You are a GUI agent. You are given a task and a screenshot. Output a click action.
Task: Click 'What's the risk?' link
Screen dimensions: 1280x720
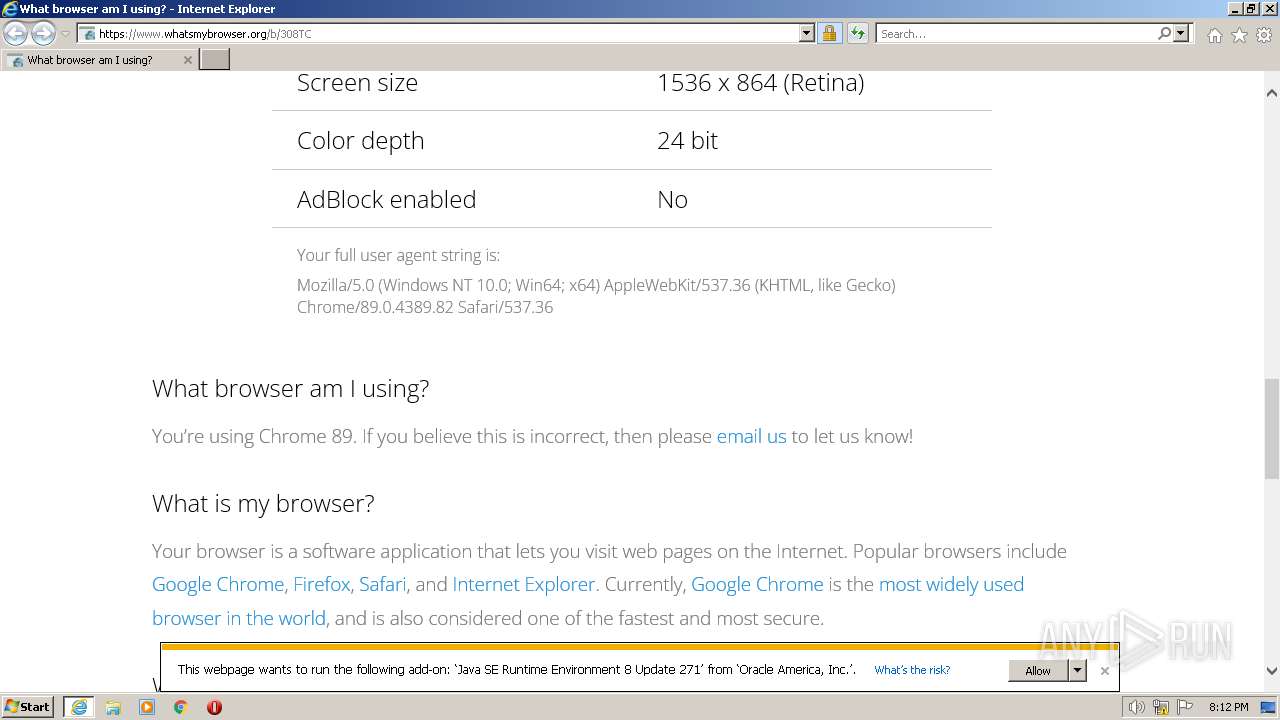[912, 670]
